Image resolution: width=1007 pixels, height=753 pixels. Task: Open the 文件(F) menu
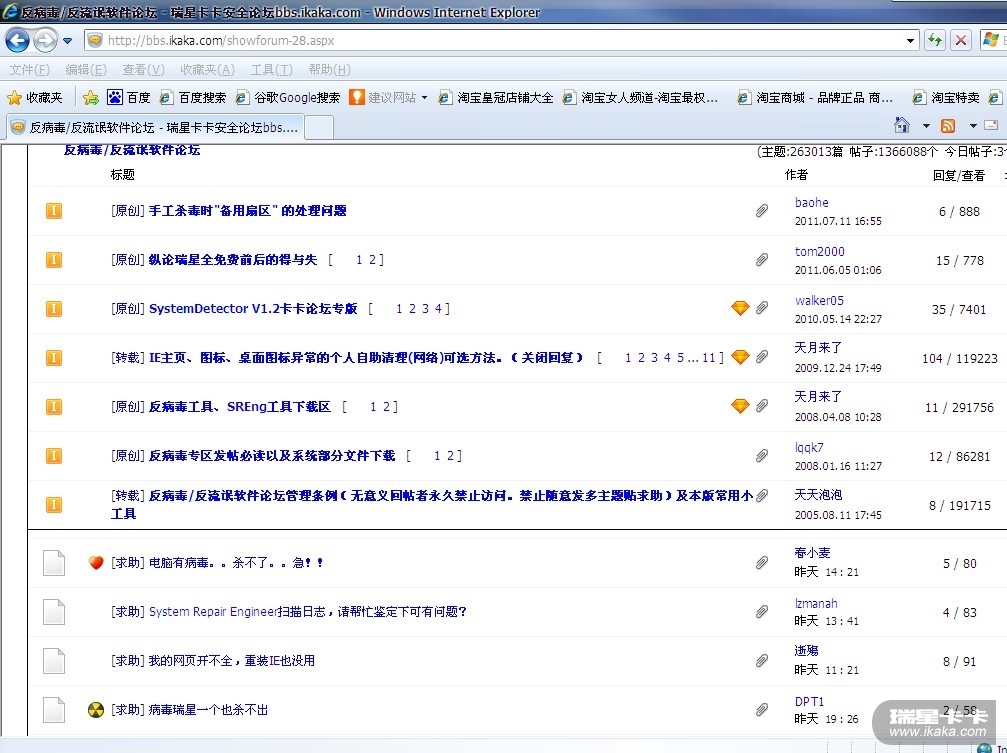[x=30, y=69]
